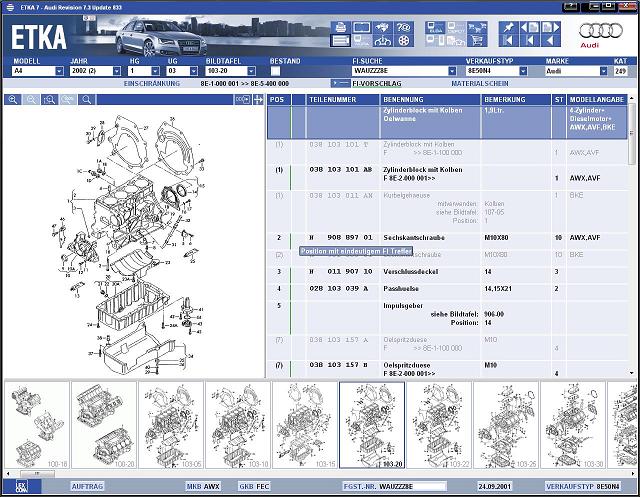Select part number 028 103 039 A
The width and height of the screenshot is (640, 497).
pyautogui.click(x=338, y=288)
